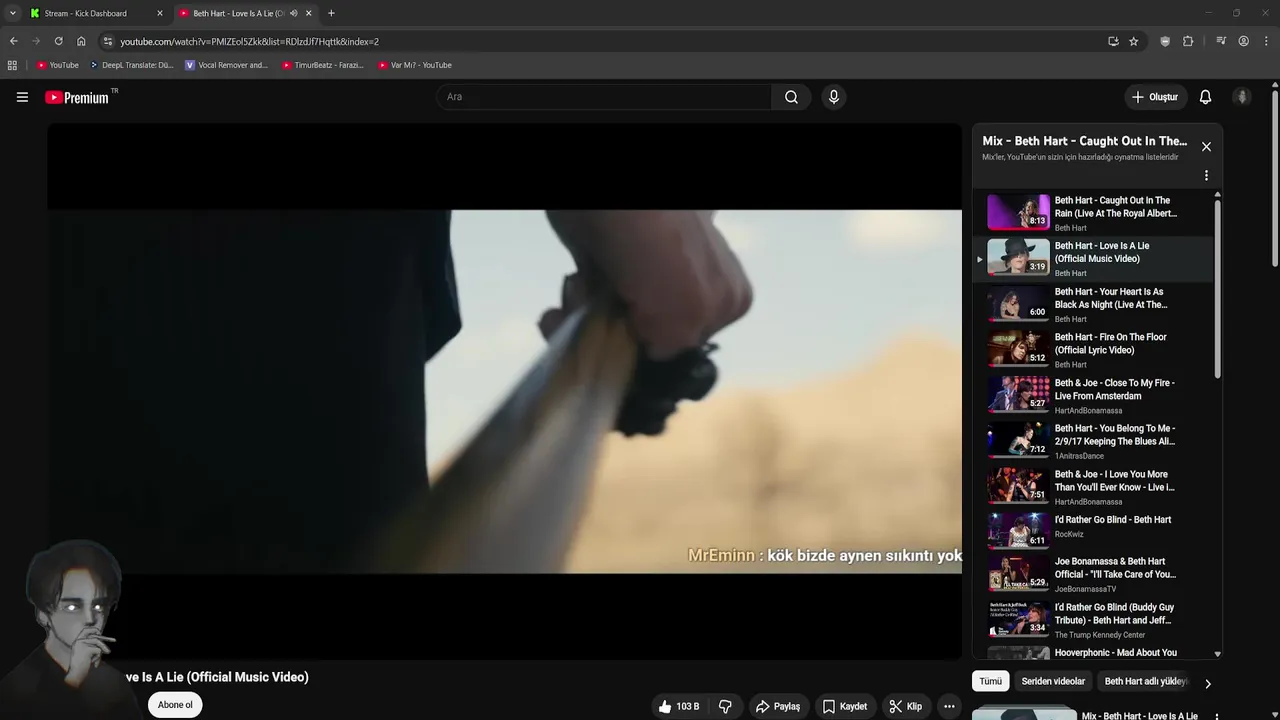Open the account avatar menu
The image size is (1280, 720).
point(1242,97)
